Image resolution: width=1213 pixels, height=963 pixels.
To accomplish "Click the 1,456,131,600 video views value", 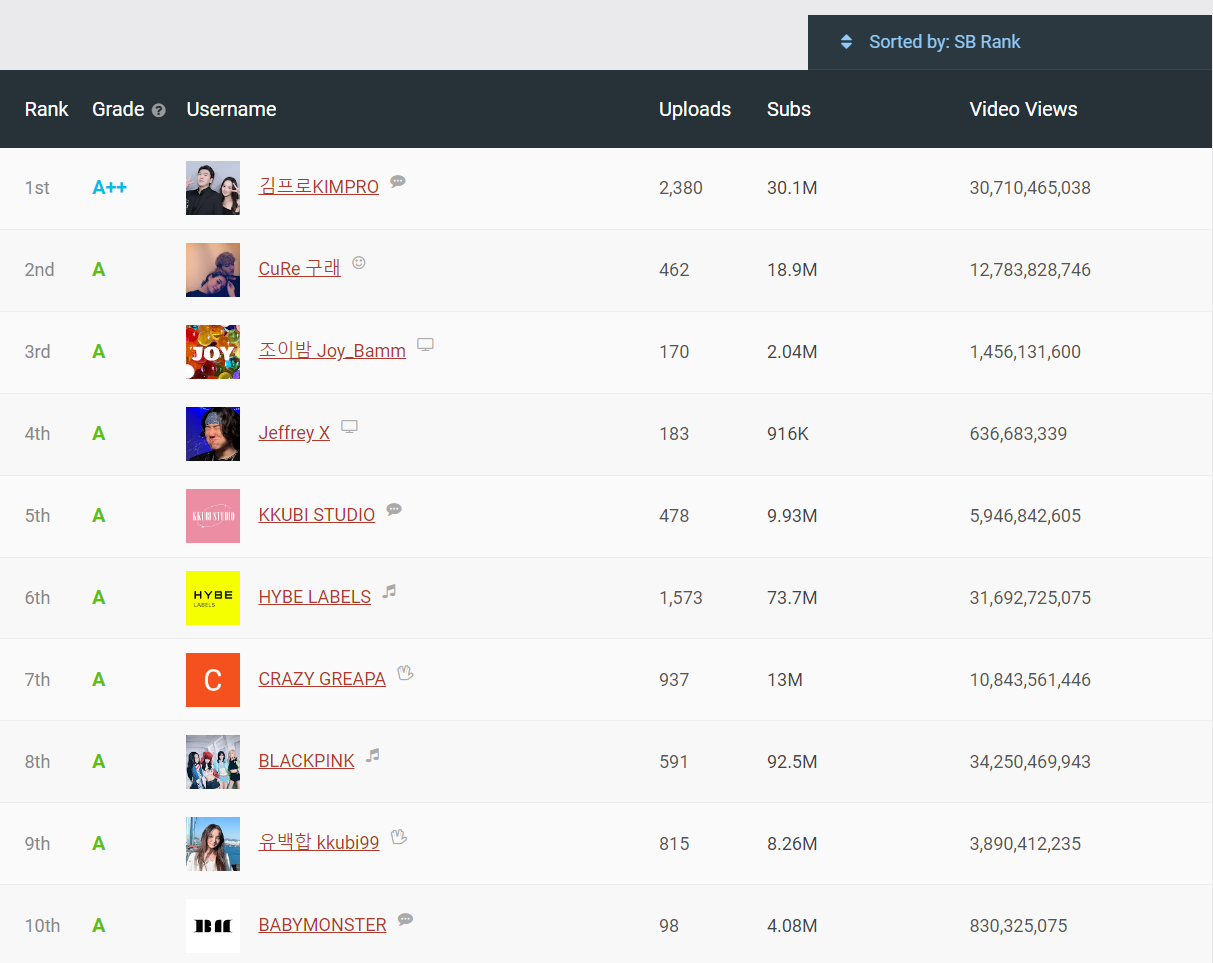I will click(x=1025, y=352).
